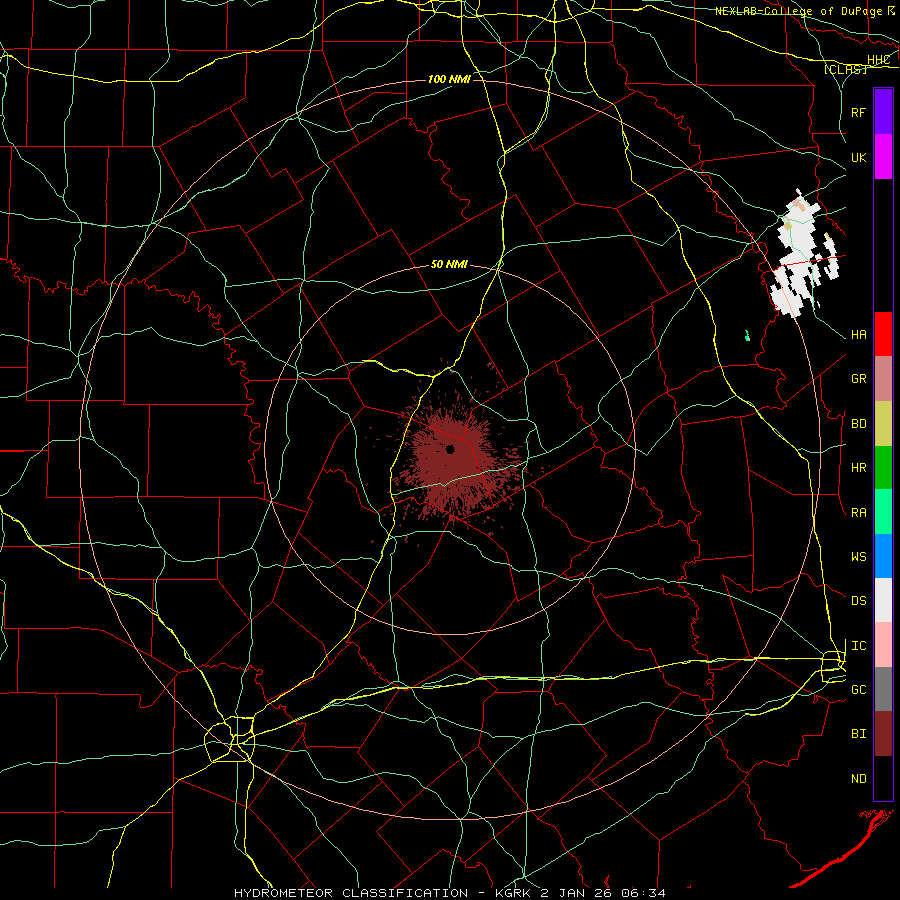Click the black radar site dot
Image resolution: width=900 pixels, height=900 pixels.
[451, 449]
